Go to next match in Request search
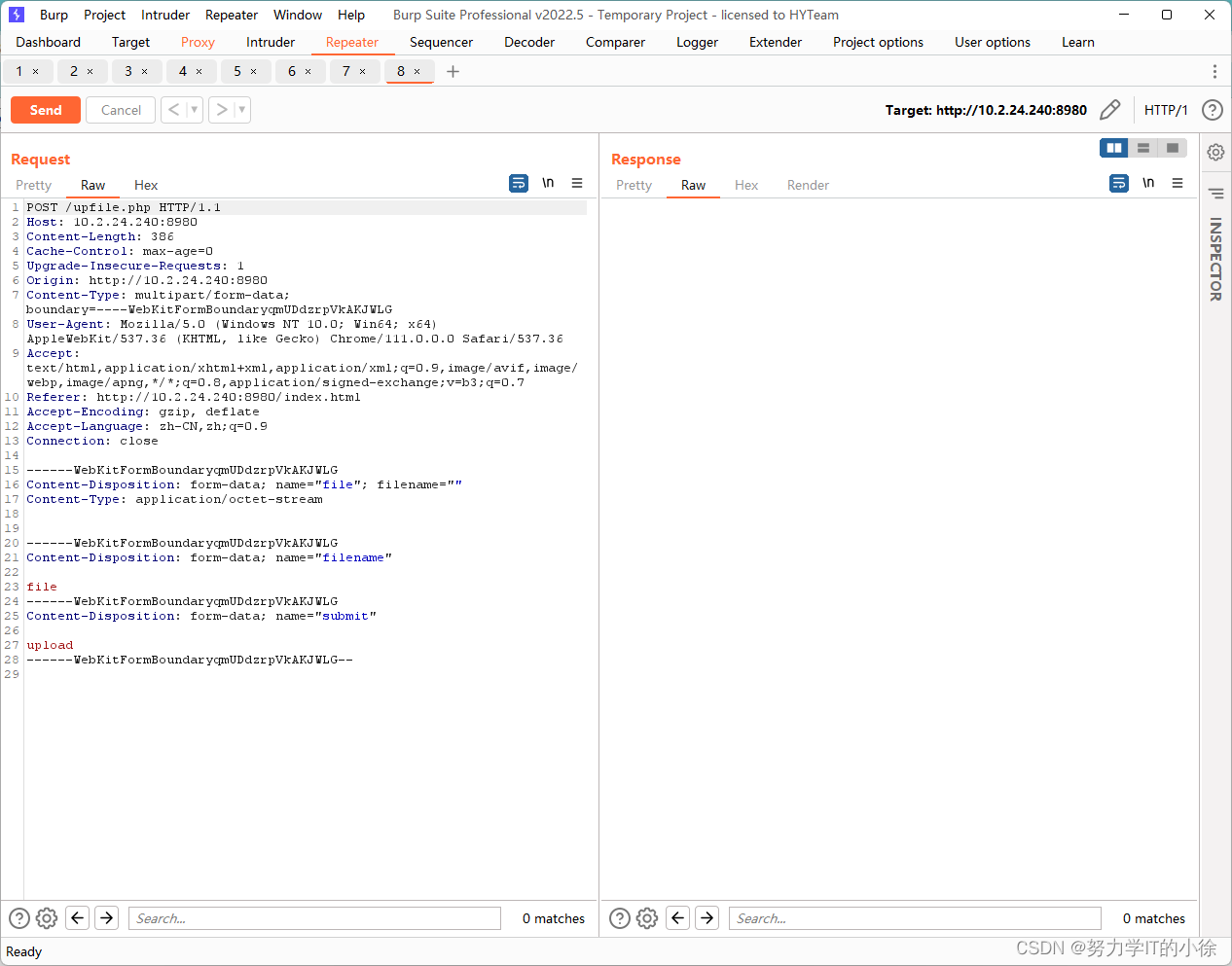The image size is (1232, 966). point(107,917)
